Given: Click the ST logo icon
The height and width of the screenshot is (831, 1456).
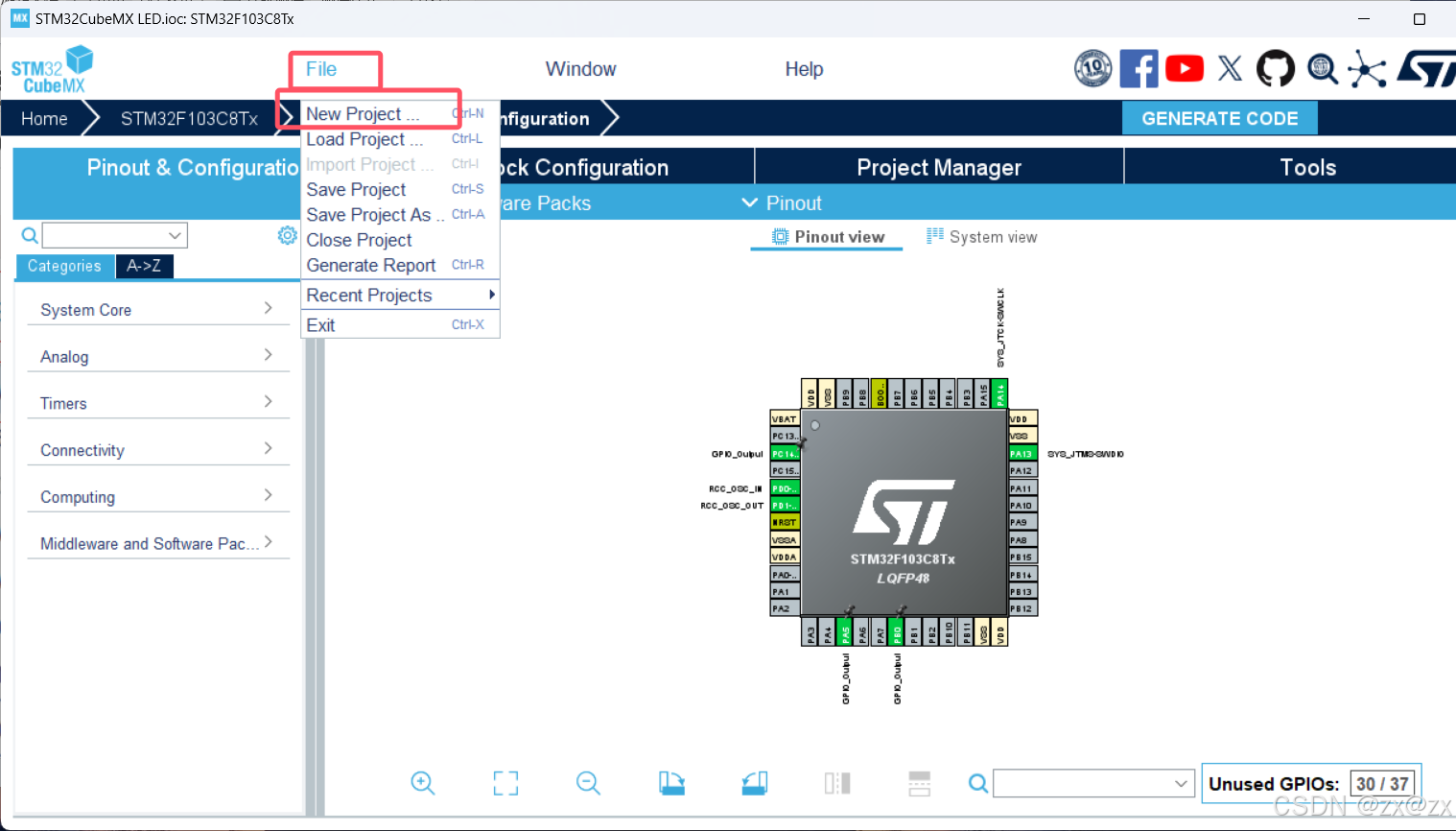Looking at the screenshot, I should tap(1426, 68).
